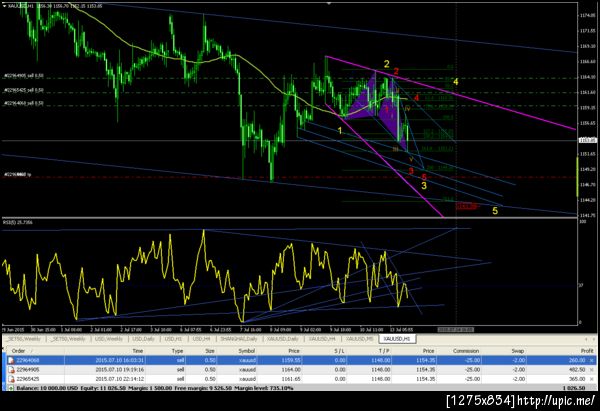Close order 22965425 with its X button
The image size is (600, 411).
pyautogui.click(x=592, y=379)
